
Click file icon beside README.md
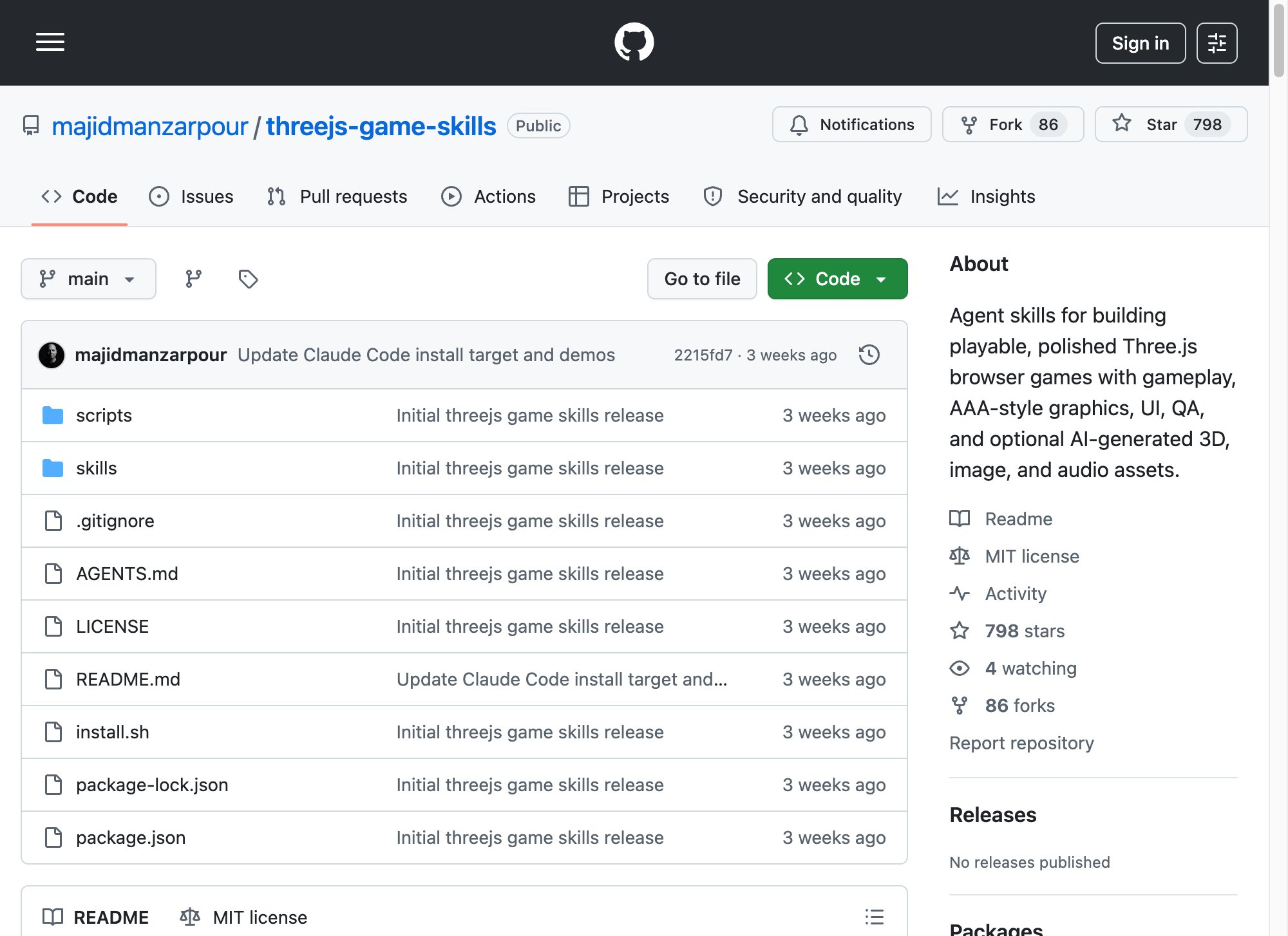pyautogui.click(x=53, y=679)
